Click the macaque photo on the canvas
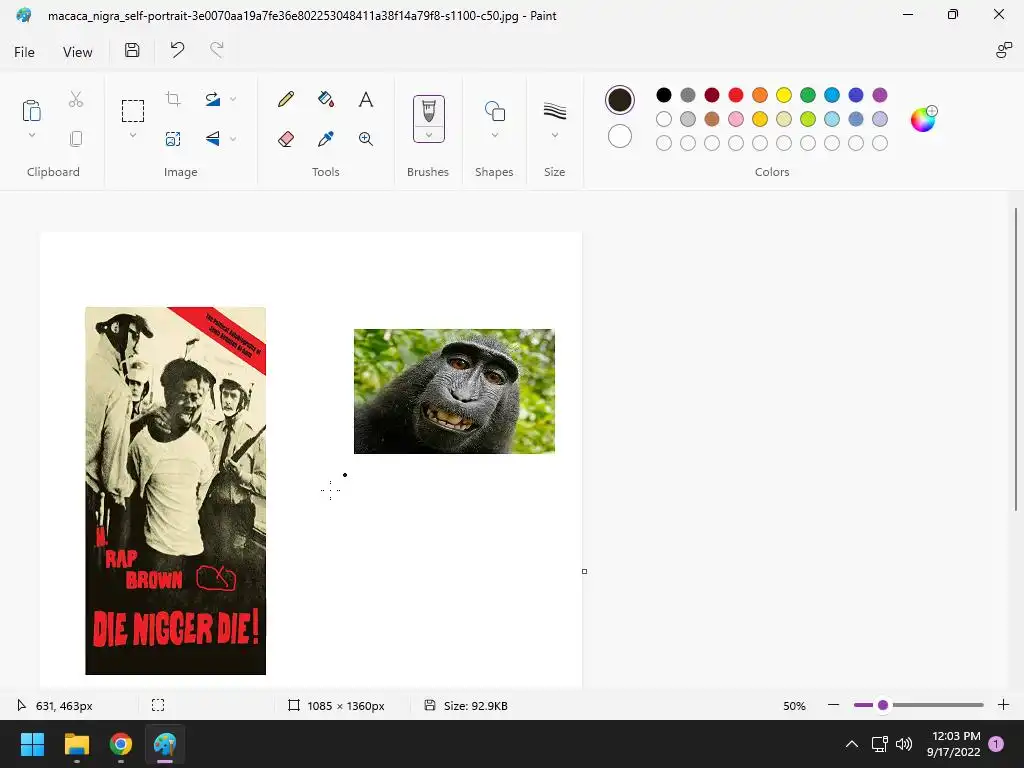This screenshot has width=1024, height=768. (x=454, y=391)
